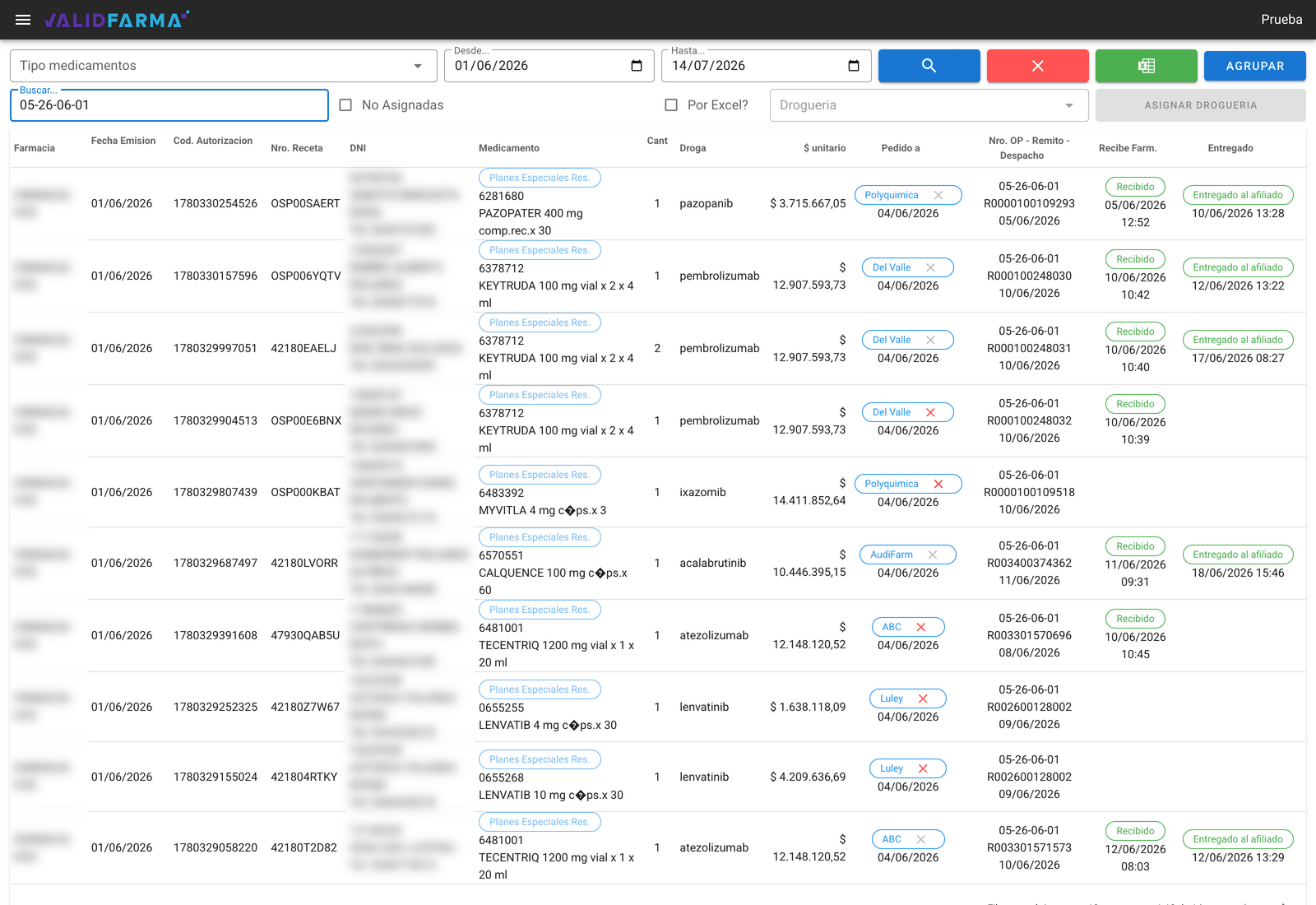The height and width of the screenshot is (905, 1316).
Task: Click Recibido chip dated 11/06/2026 09:31
Action: click(1135, 546)
